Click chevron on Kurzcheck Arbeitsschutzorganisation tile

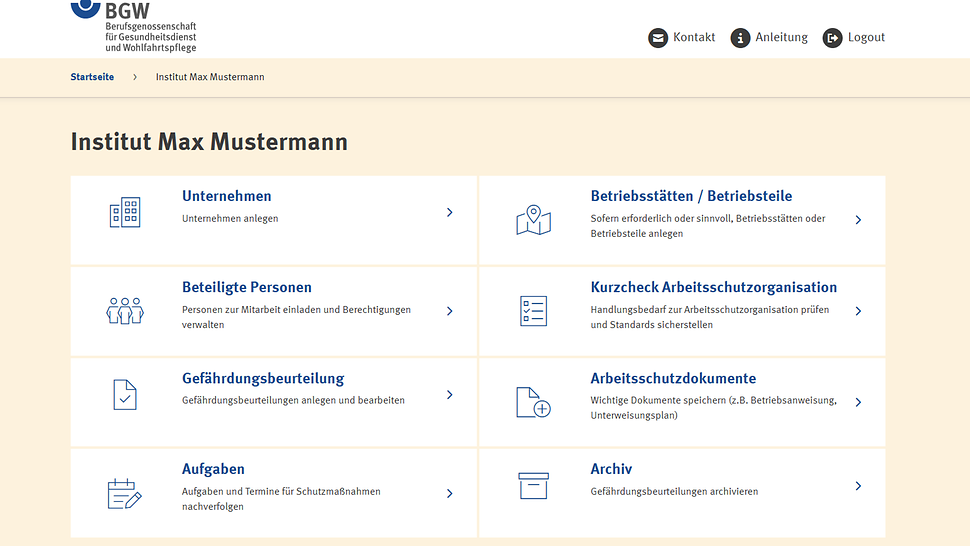tap(858, 311)
